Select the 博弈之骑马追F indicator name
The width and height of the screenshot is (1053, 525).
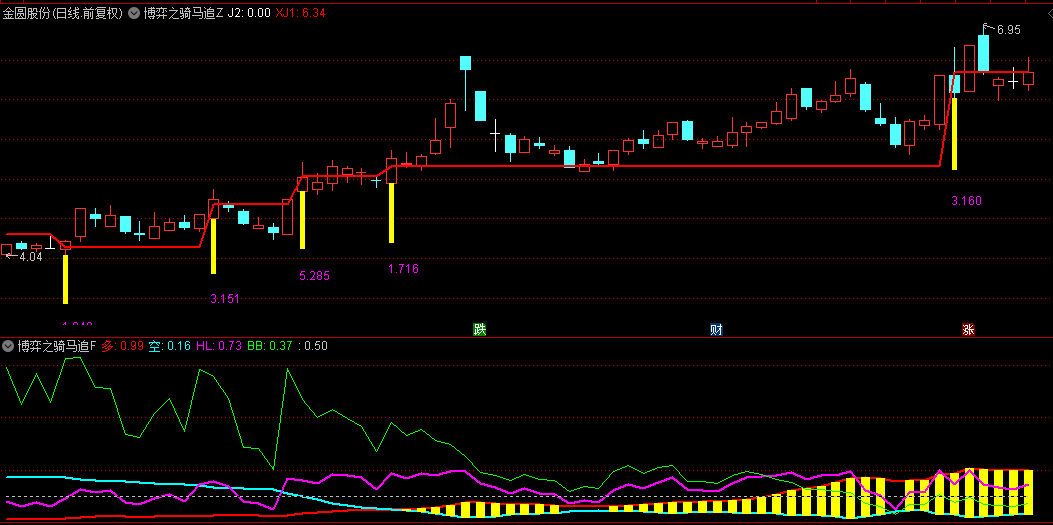tap(57, 346)
